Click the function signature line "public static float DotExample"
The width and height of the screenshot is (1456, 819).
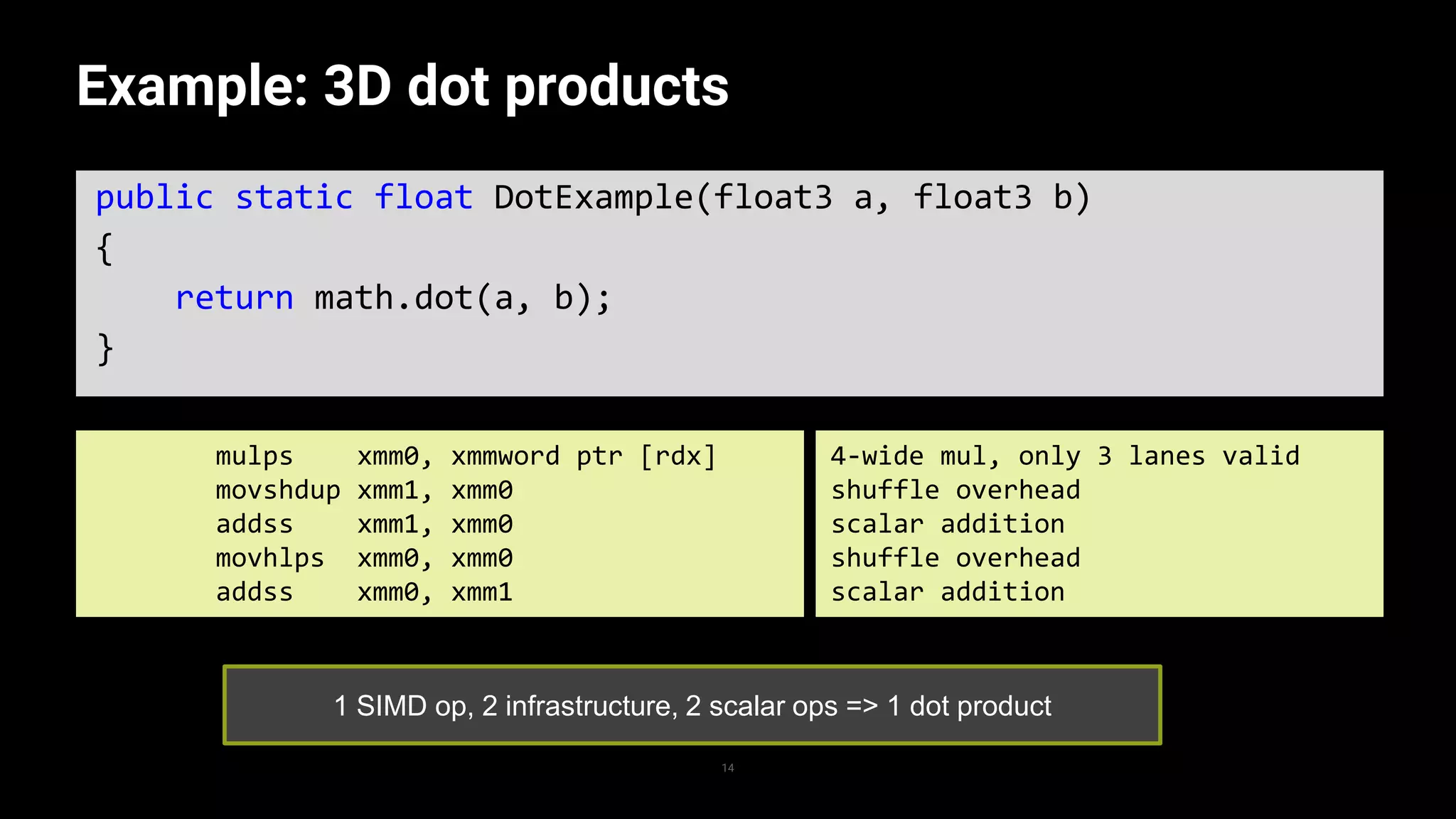click(x=593, y=198)
